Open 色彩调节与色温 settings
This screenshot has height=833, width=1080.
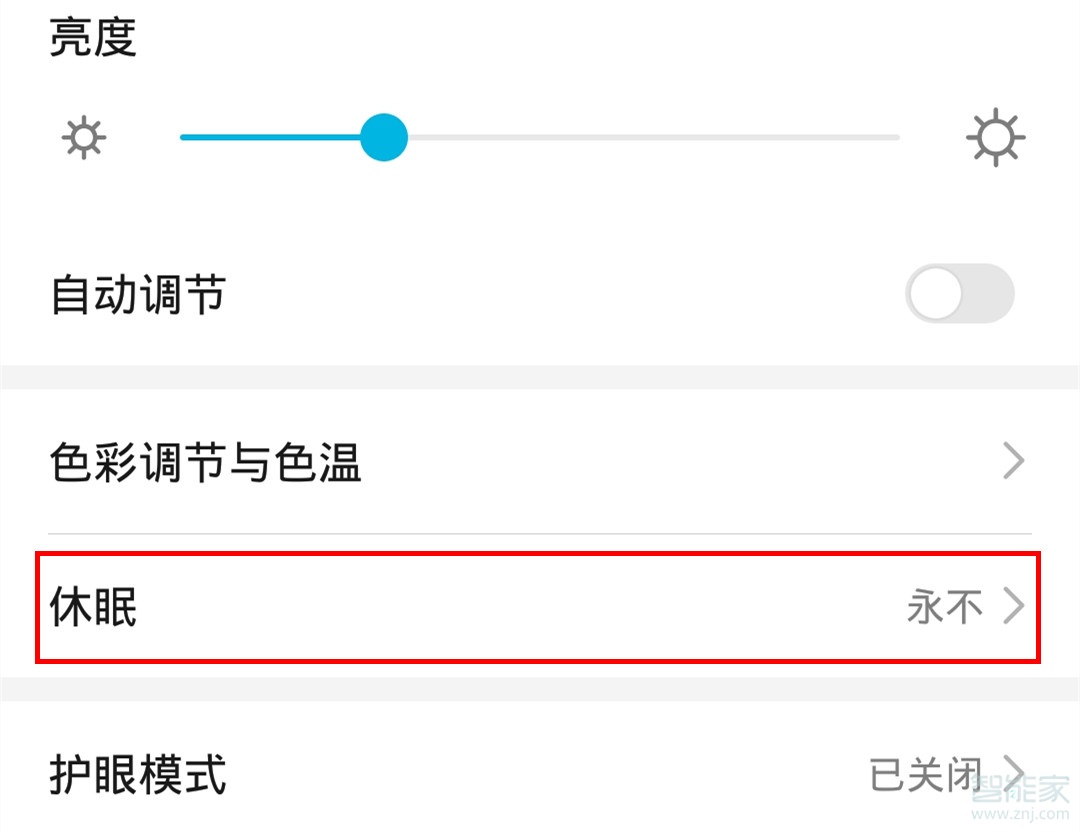205,462
